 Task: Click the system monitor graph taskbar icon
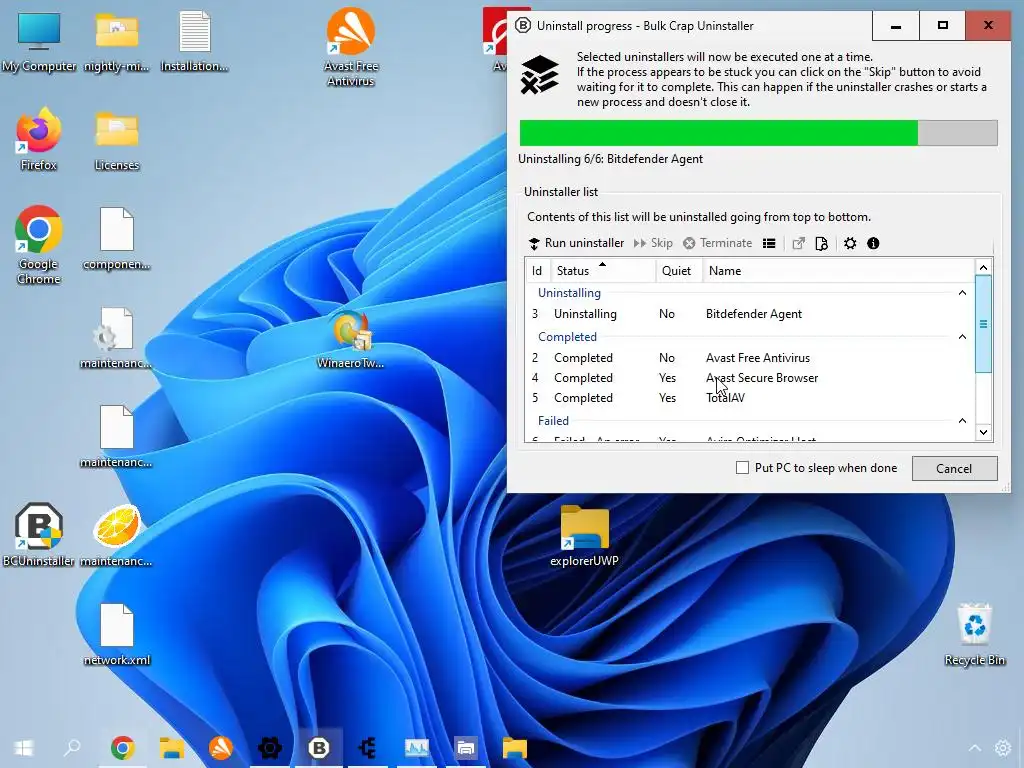(417, 748)
